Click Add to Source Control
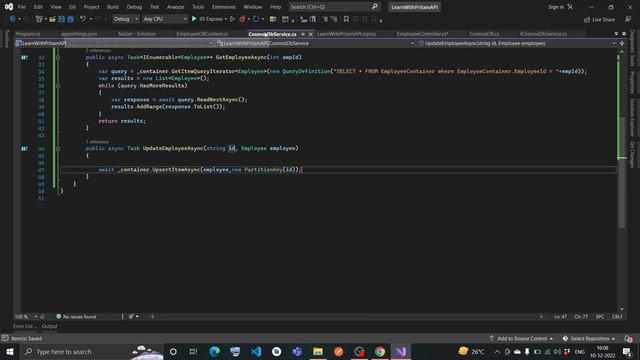 521,338
